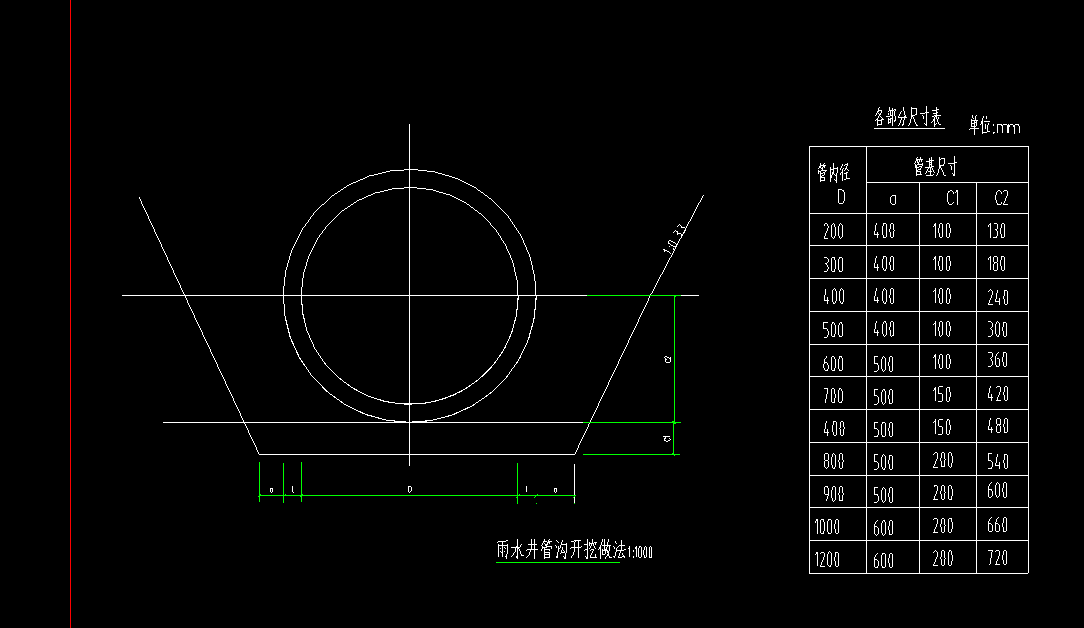Viewport: 1084px width, 628px height.
Task: Click the D dimension label under the pipe
Action: pyautogui.click(x=410, y=489)
